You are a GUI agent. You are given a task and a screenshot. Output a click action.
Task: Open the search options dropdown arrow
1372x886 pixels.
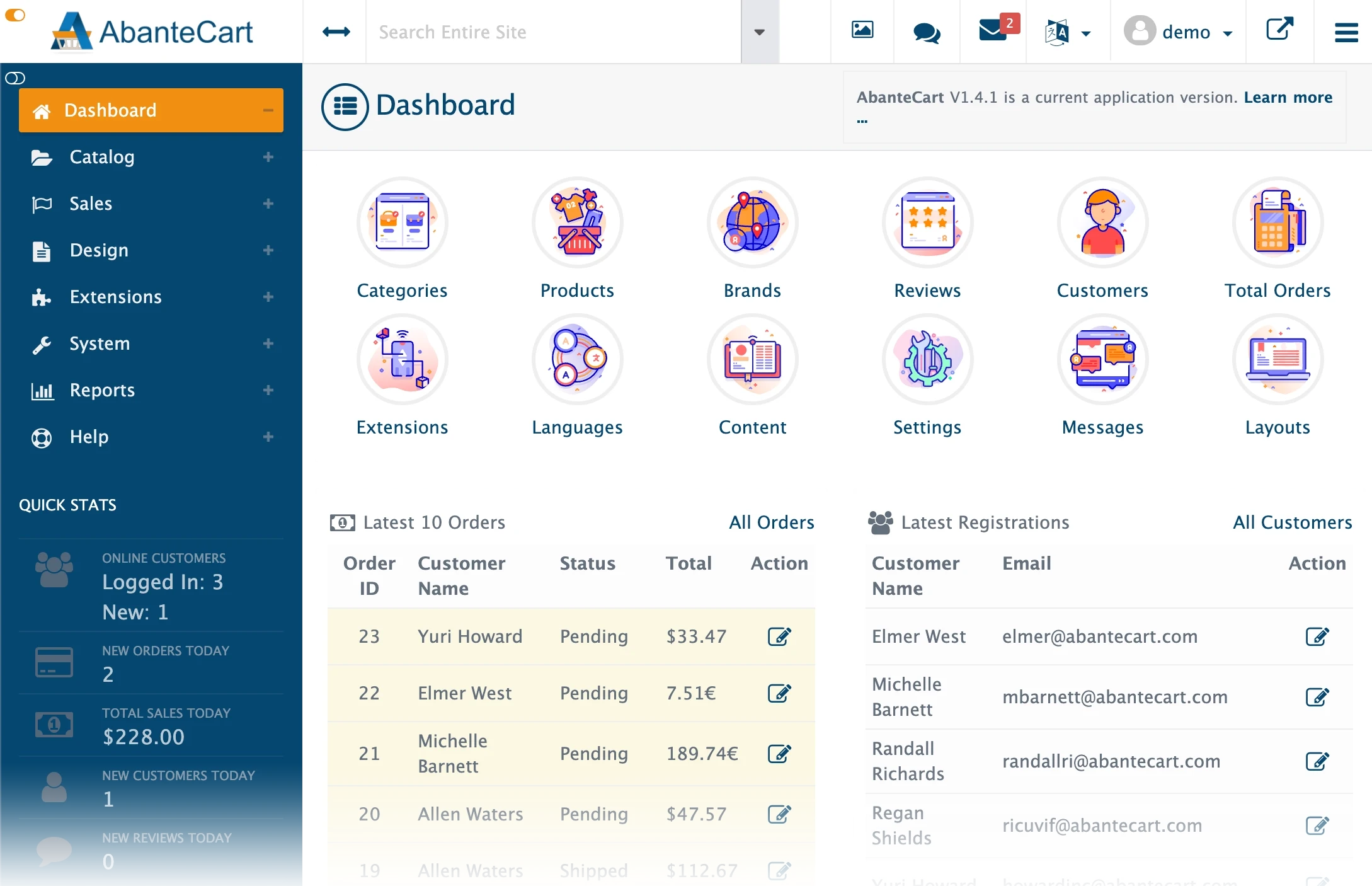tap(760, 32)
